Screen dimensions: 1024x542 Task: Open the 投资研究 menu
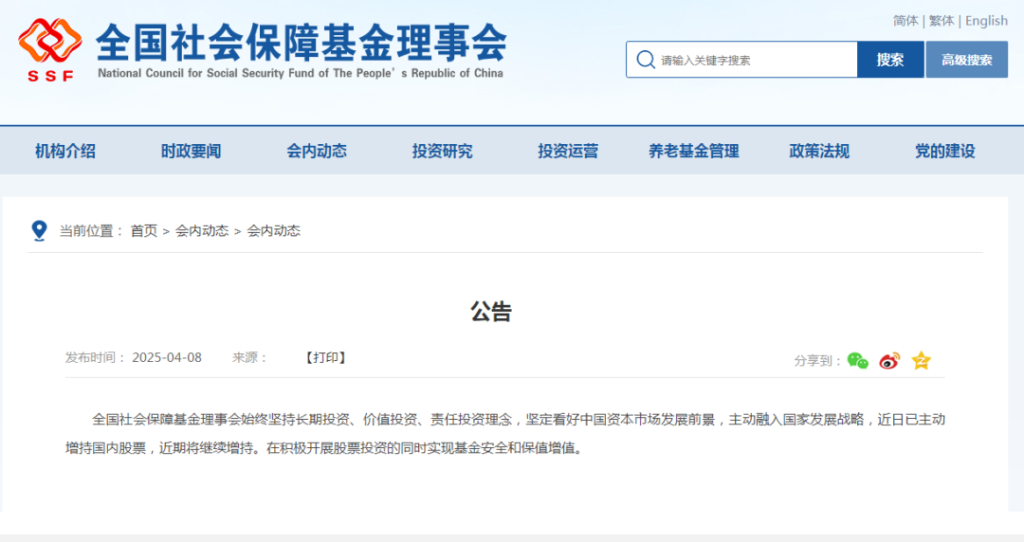pos(442,151)
